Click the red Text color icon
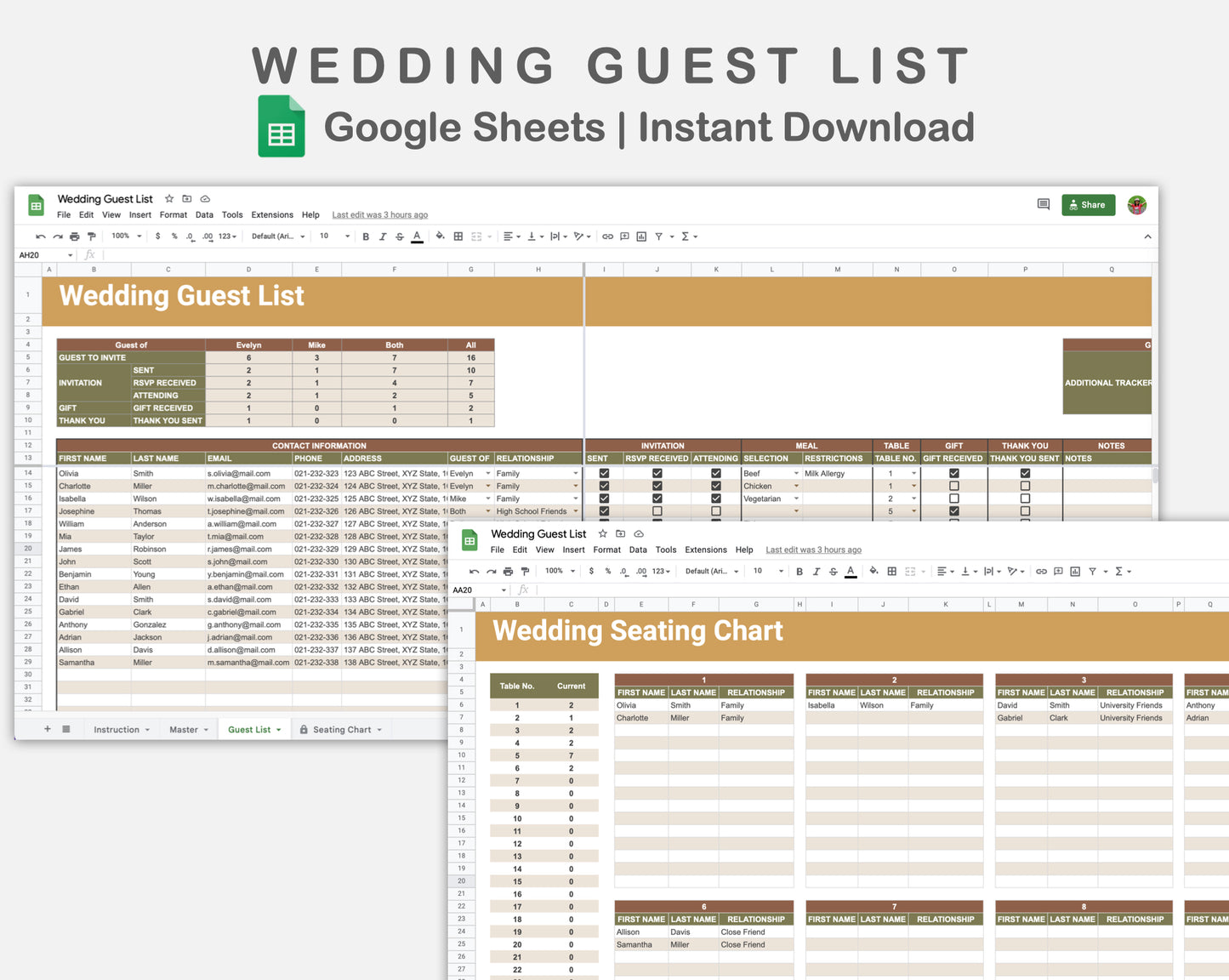The width and height of the screenshot is (1229, 980). point(417,236)
